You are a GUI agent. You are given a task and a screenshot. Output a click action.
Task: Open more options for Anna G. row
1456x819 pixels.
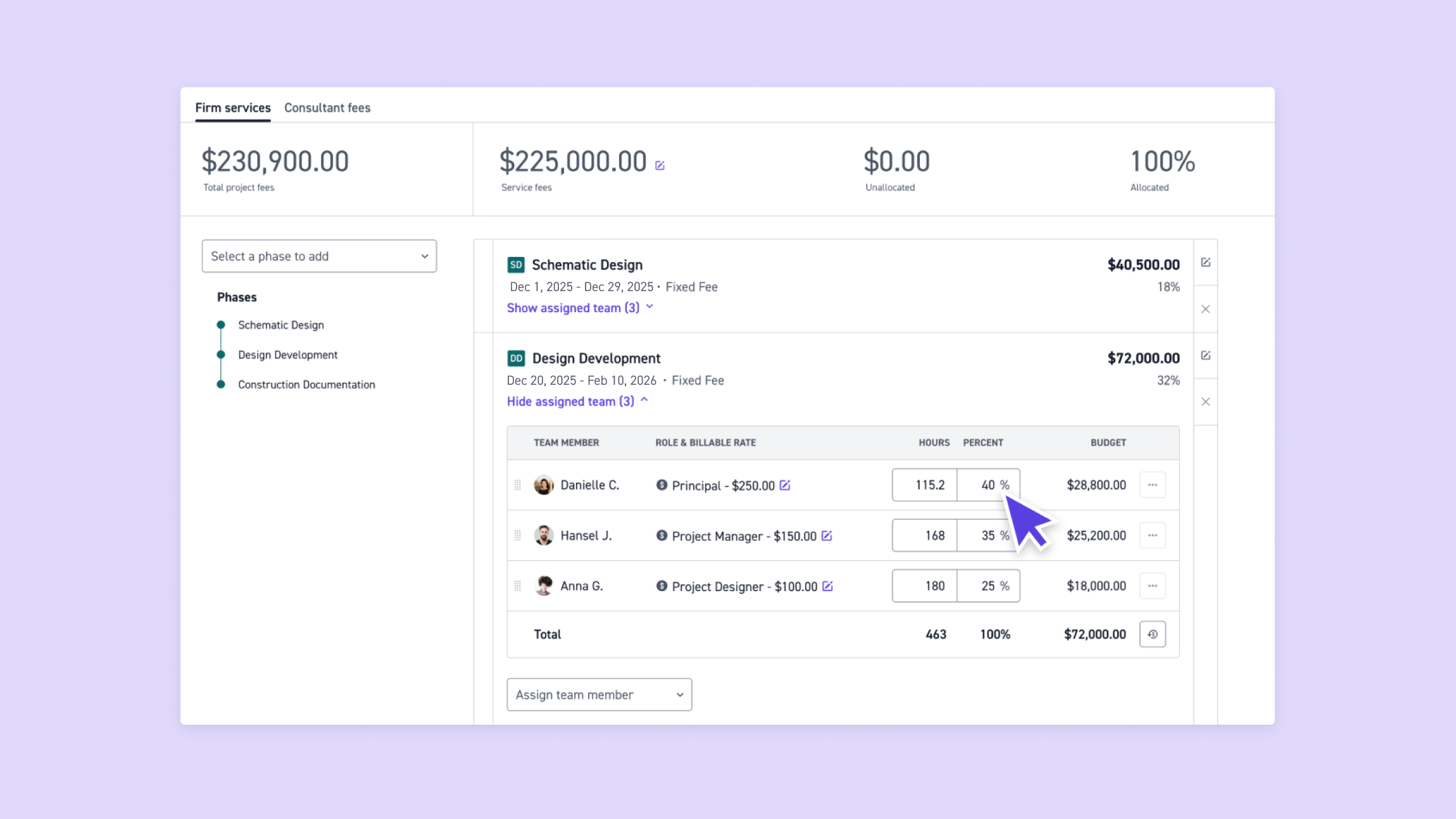pyautogui.click(x=1152, y=586)
